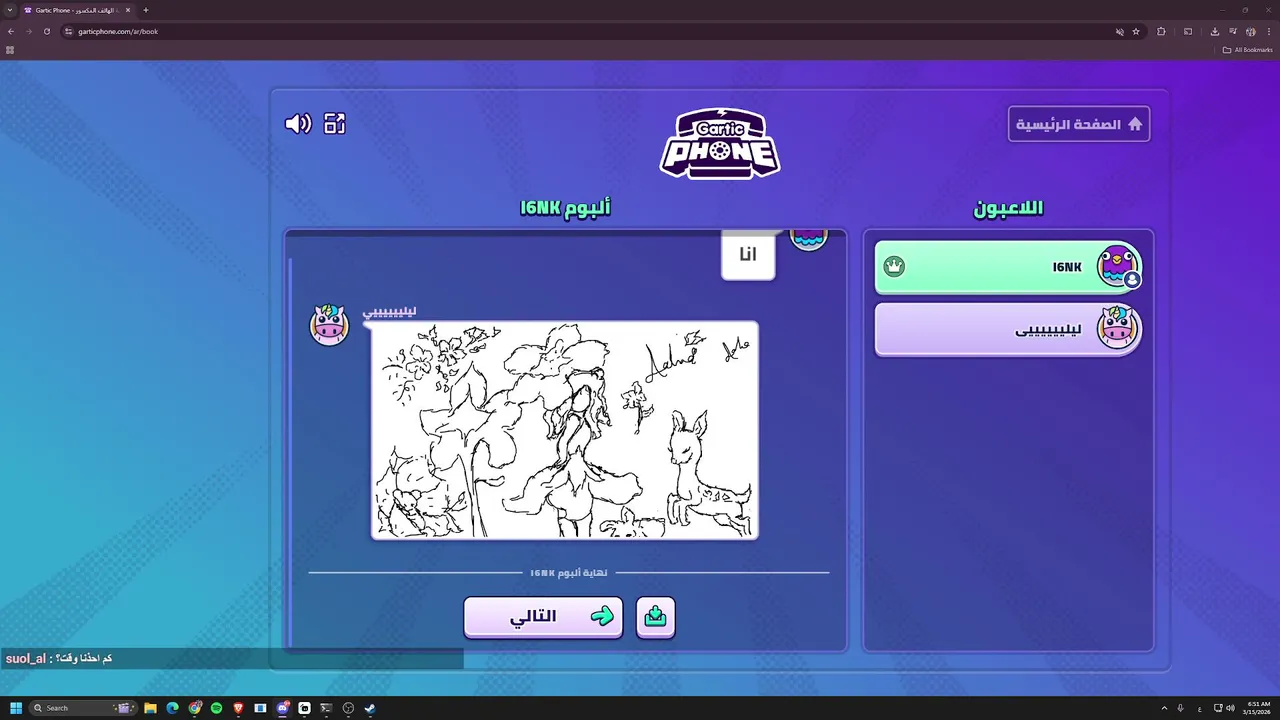Open the apps grid in bookmarks bar
This screenshot has height=720, width=1280.
(10, 50)
